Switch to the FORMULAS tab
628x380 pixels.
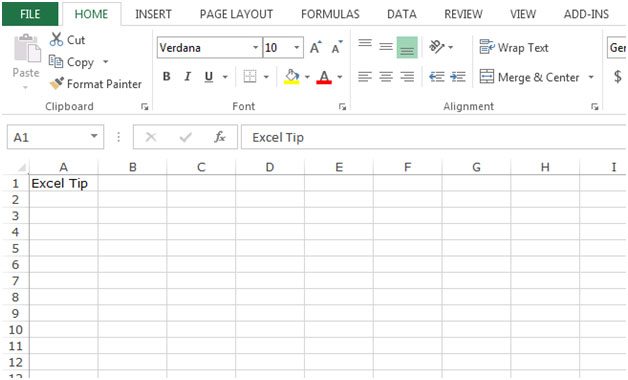point(330,14)
